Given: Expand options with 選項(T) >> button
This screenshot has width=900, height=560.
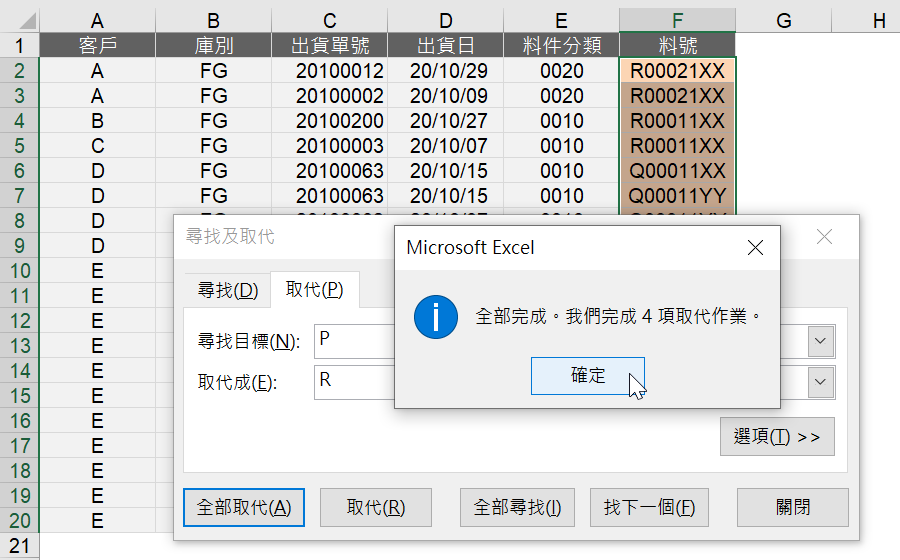Looking at the screenshot, I should [777, 437].
